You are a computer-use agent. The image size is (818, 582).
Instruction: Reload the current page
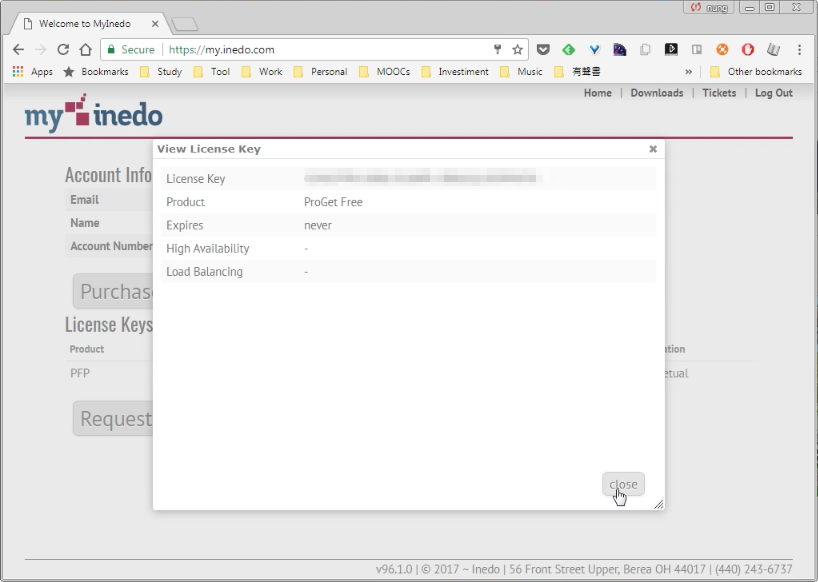(63, 50)
